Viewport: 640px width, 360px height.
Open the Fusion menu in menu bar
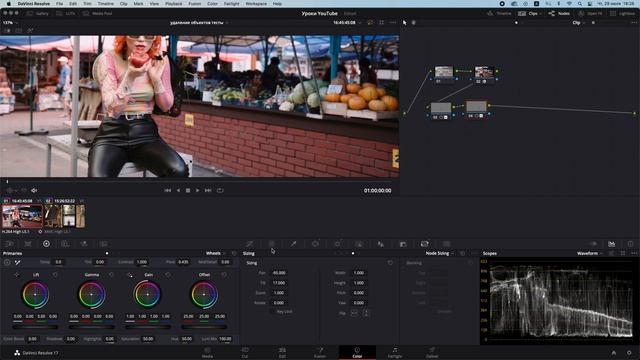195,4
